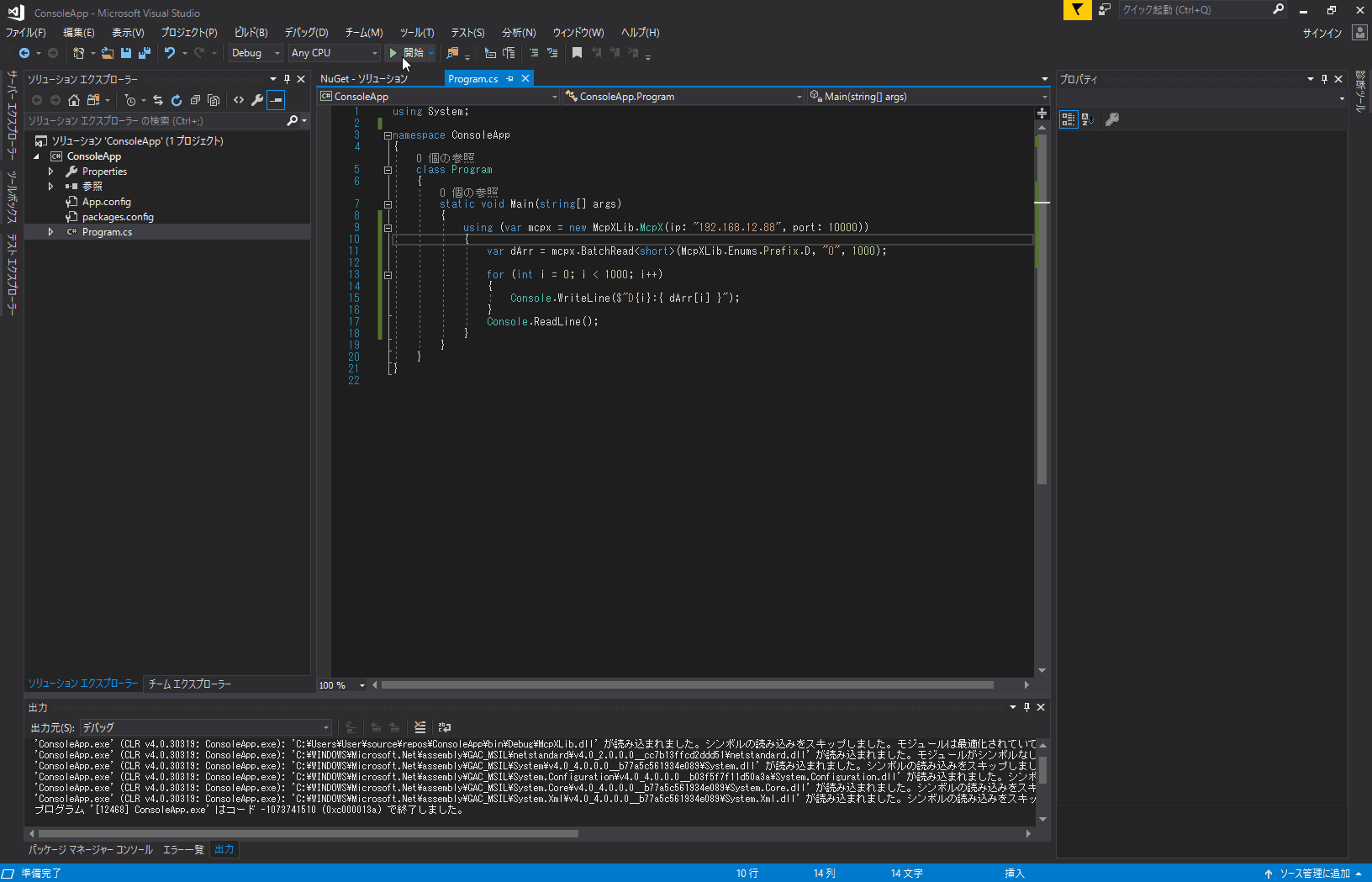Clear all text in the Output window
The image size is (1372, 882).
click(420, 726)
